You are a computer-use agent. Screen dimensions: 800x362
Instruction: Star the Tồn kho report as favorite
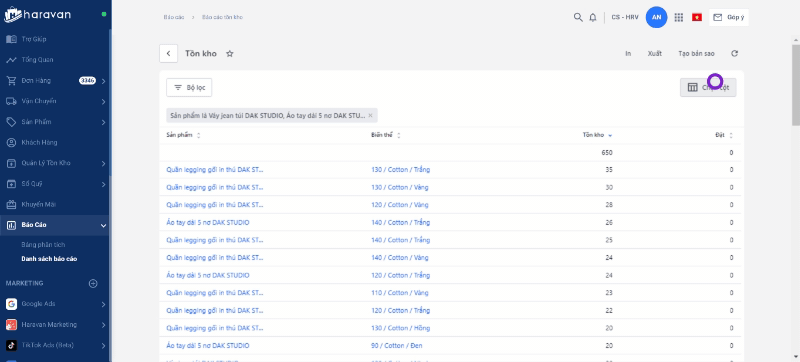click(x=230, y=54)
